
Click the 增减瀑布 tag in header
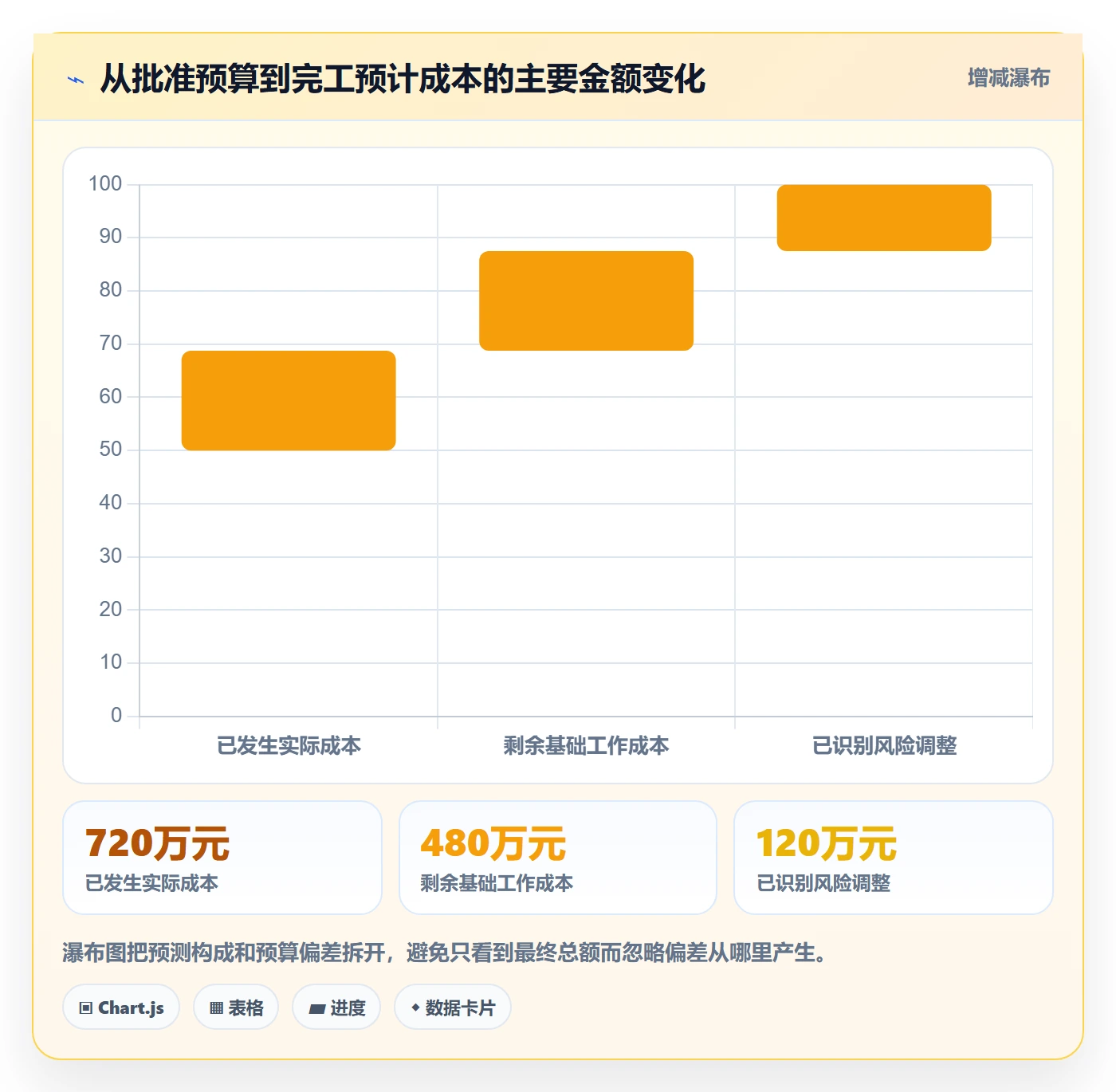tap(1008, 78)
